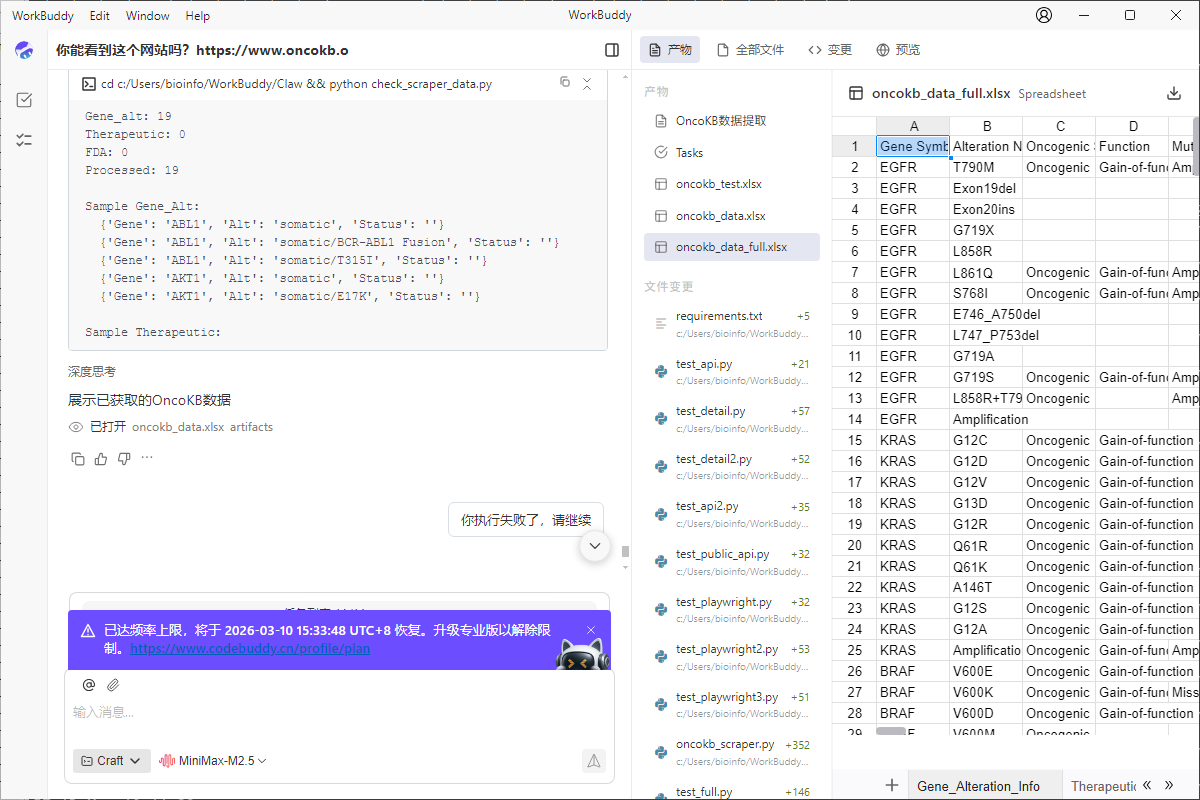Select row 15 header
1200x800 pixels.
point(854,440)
